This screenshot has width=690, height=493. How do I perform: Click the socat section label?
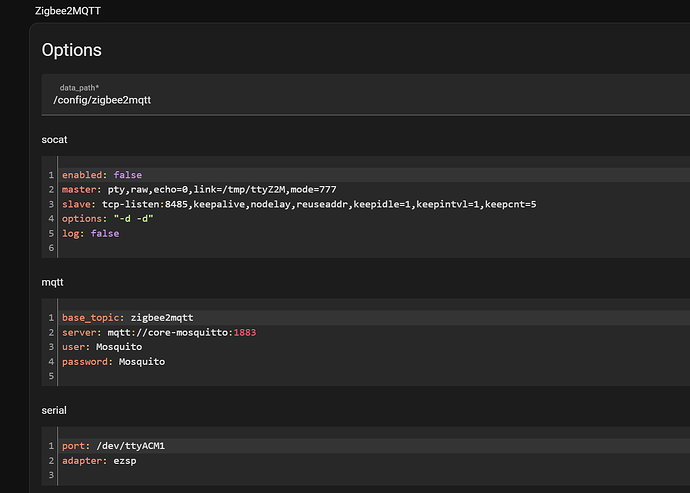click(x=55, y=141)
